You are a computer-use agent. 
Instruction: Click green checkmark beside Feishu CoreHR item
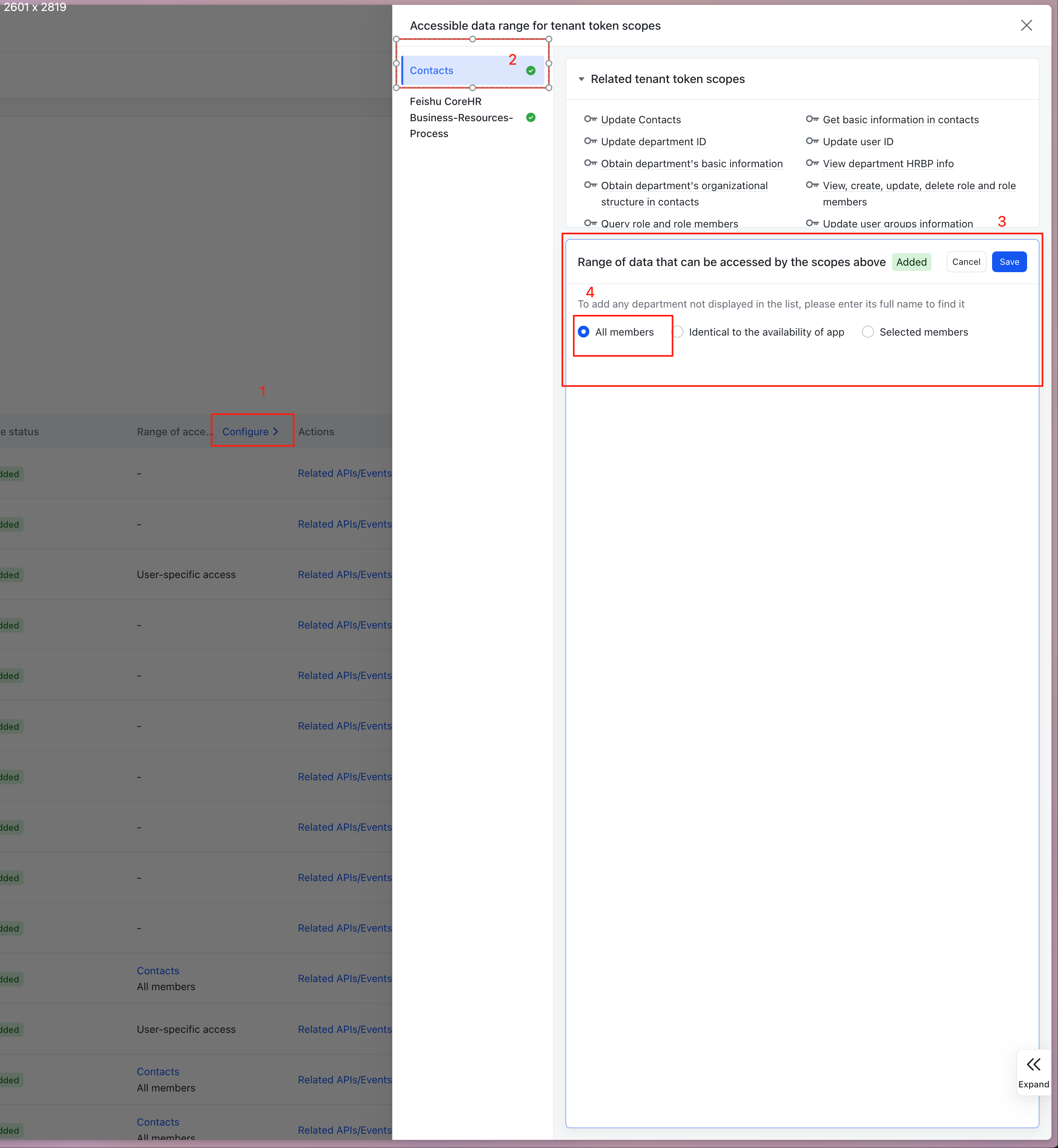pos(531,117)
